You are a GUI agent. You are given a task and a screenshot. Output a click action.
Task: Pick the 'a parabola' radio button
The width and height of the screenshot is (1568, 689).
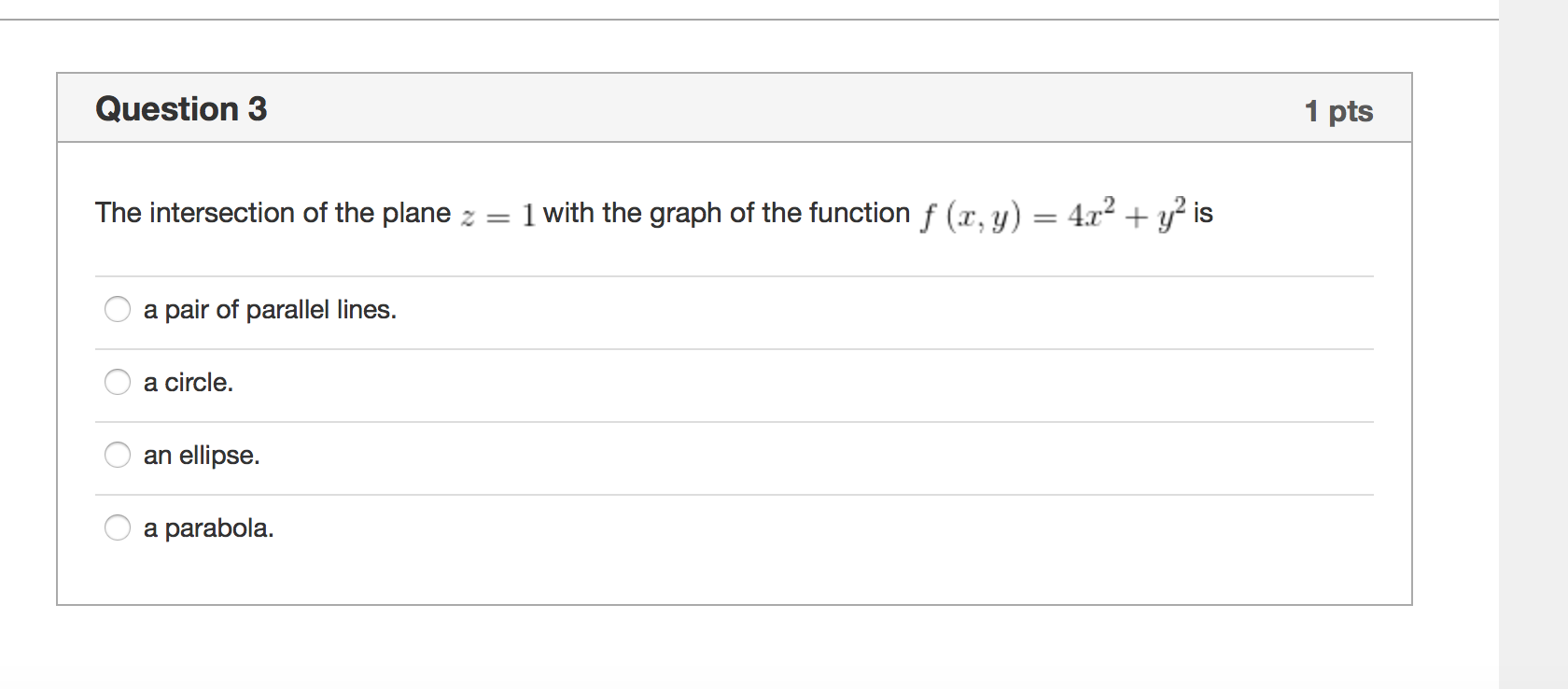[118, 527]
